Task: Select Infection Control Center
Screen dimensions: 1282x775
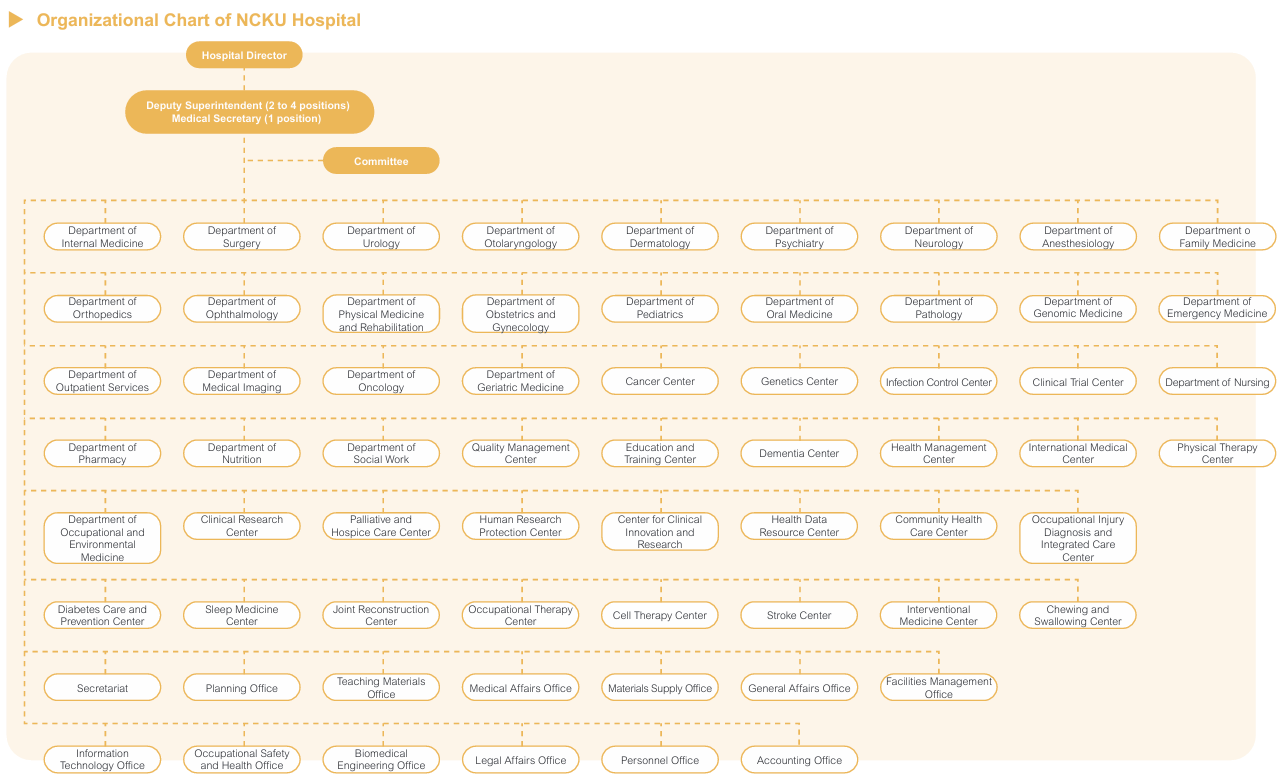Action: 939,381
